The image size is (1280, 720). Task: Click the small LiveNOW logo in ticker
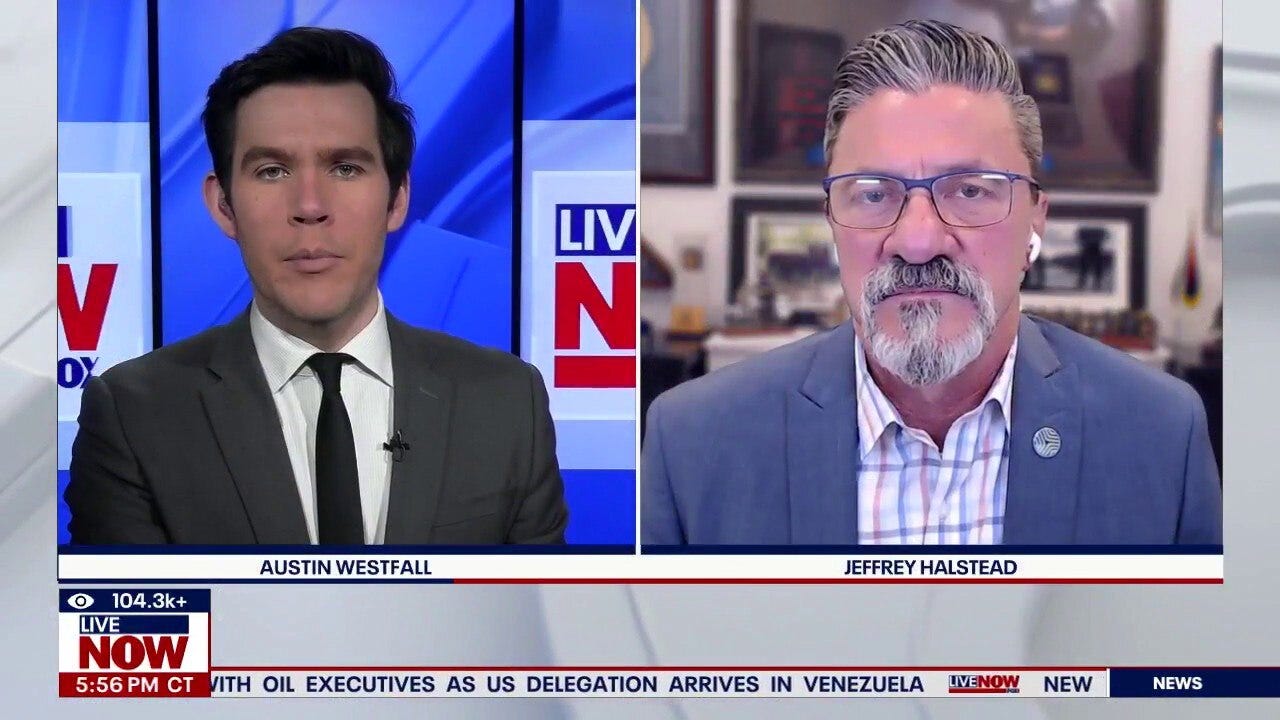point(984,683)
